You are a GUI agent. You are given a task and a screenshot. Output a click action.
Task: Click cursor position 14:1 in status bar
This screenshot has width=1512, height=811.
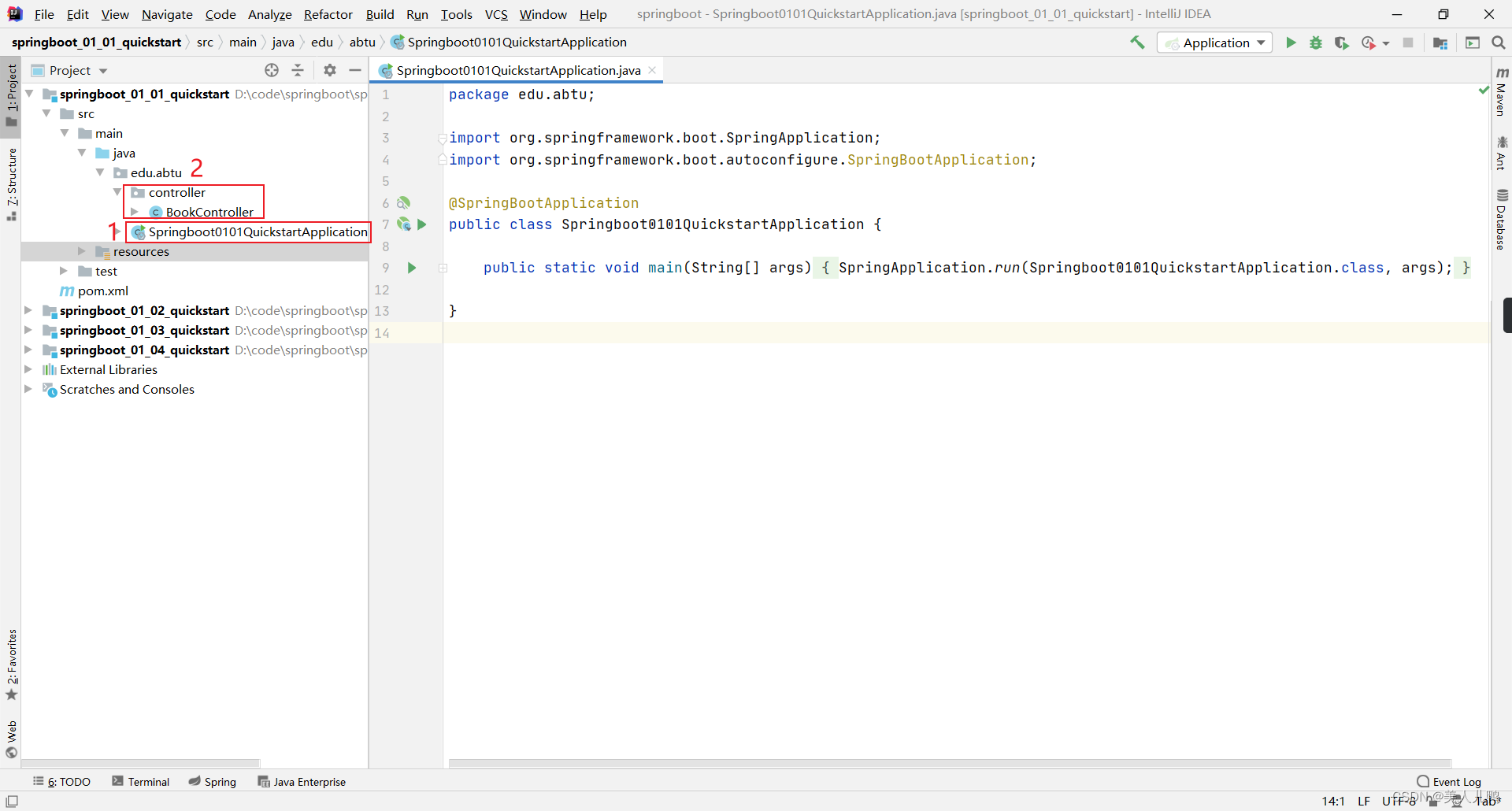coord(1333,801)
